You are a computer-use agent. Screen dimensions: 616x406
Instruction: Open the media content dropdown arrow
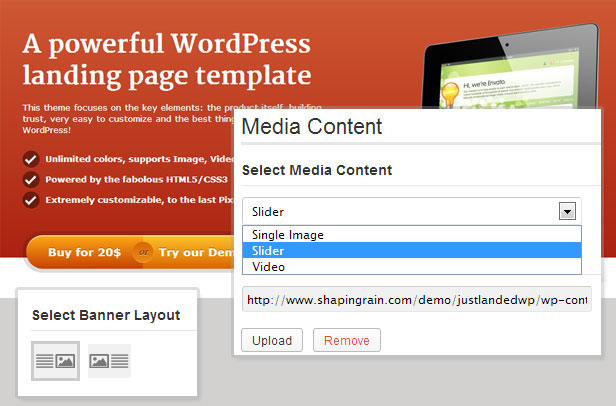[567, 211]
